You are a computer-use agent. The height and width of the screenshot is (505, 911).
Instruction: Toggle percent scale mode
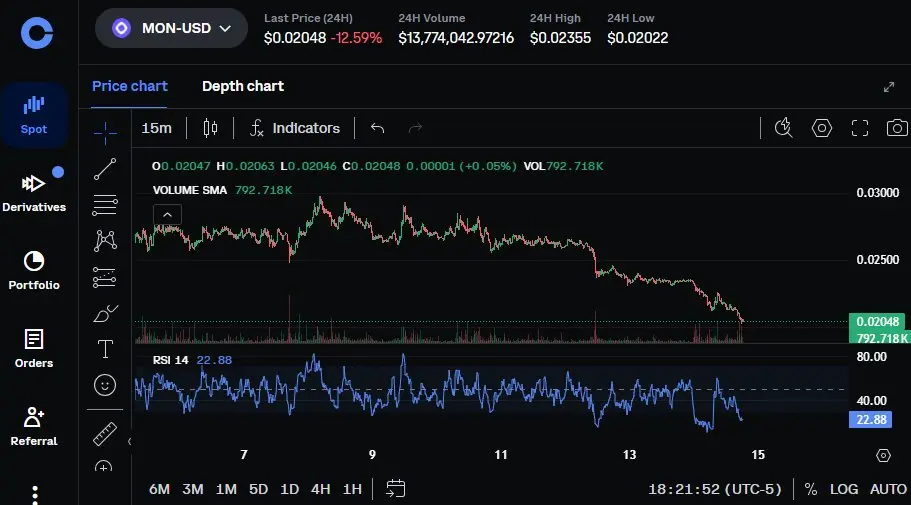[x=810, y=489]
